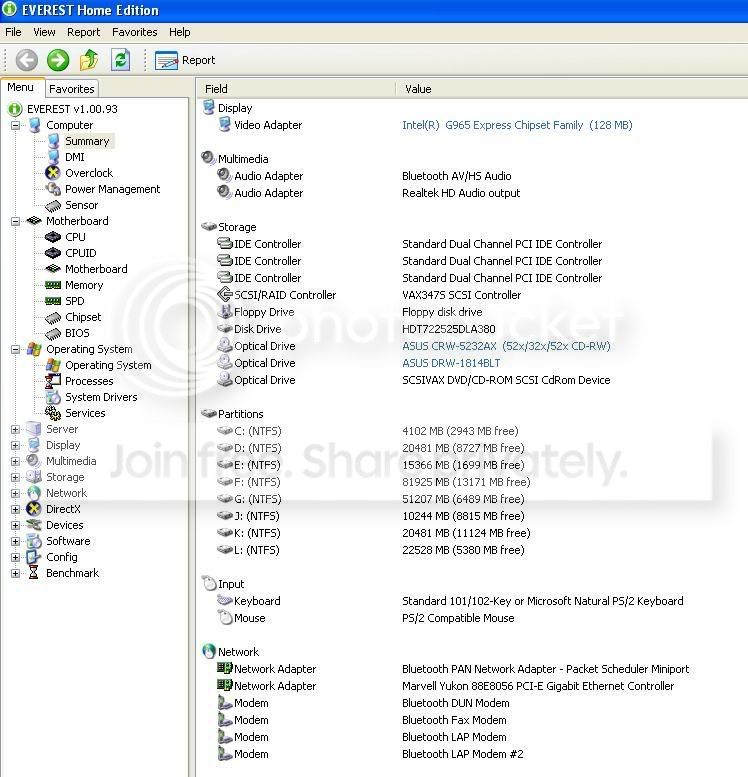Select the System Drivers icon
The image size is (748, 777).
[x=53, y=397]
